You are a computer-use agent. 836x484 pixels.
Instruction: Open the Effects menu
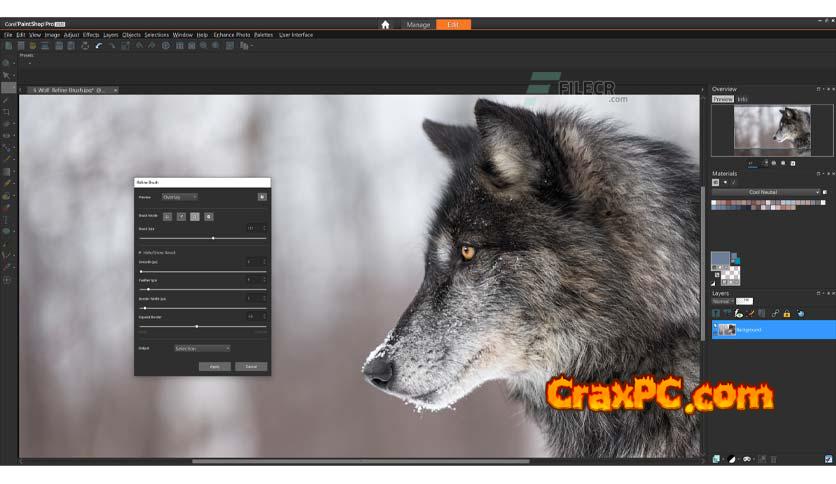point(91,34)
